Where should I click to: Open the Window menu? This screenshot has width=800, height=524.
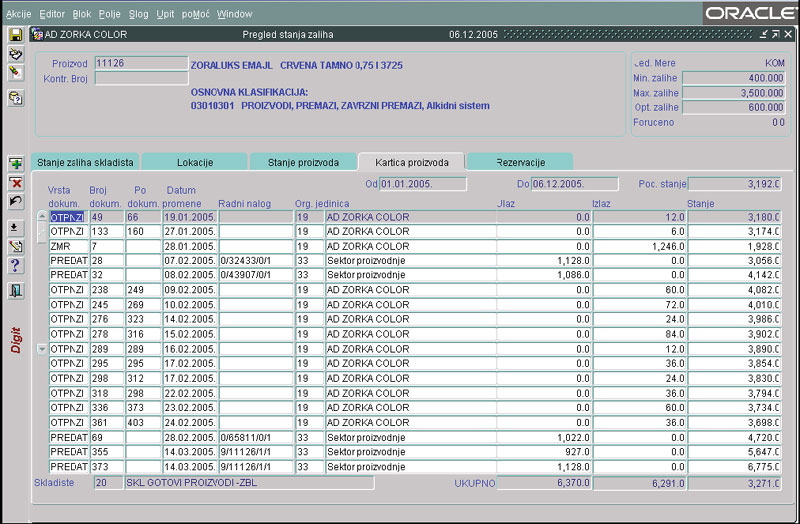235,14
